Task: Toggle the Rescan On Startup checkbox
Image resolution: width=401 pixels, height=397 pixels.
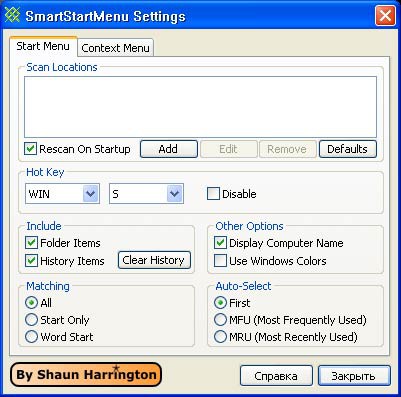Action: pos(30,149)
